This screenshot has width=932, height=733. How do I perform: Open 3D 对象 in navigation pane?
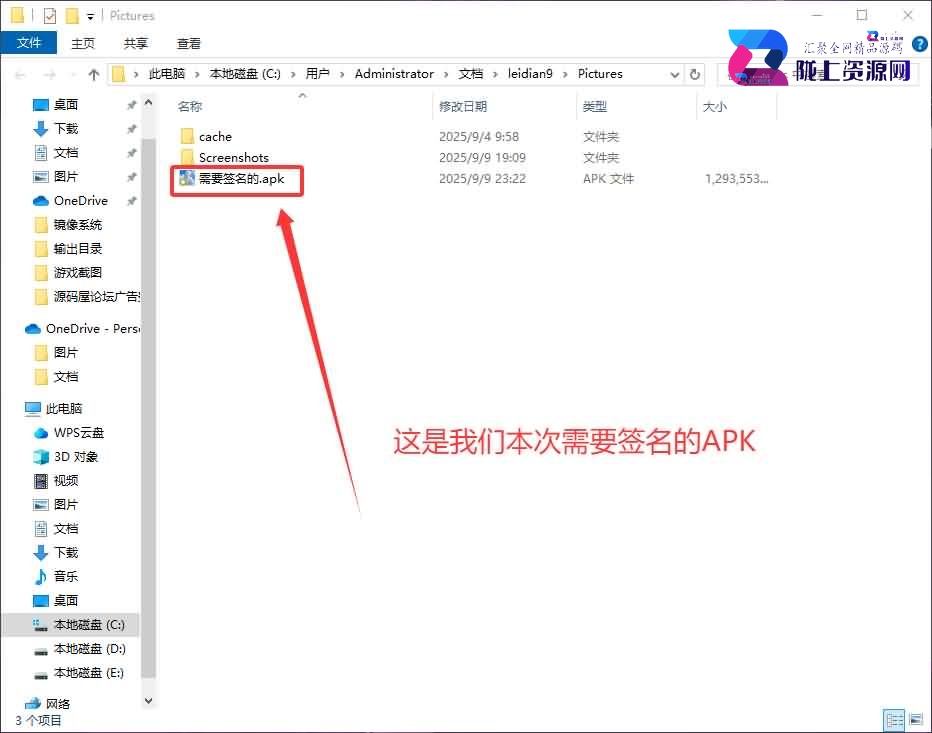coord(75,457)
